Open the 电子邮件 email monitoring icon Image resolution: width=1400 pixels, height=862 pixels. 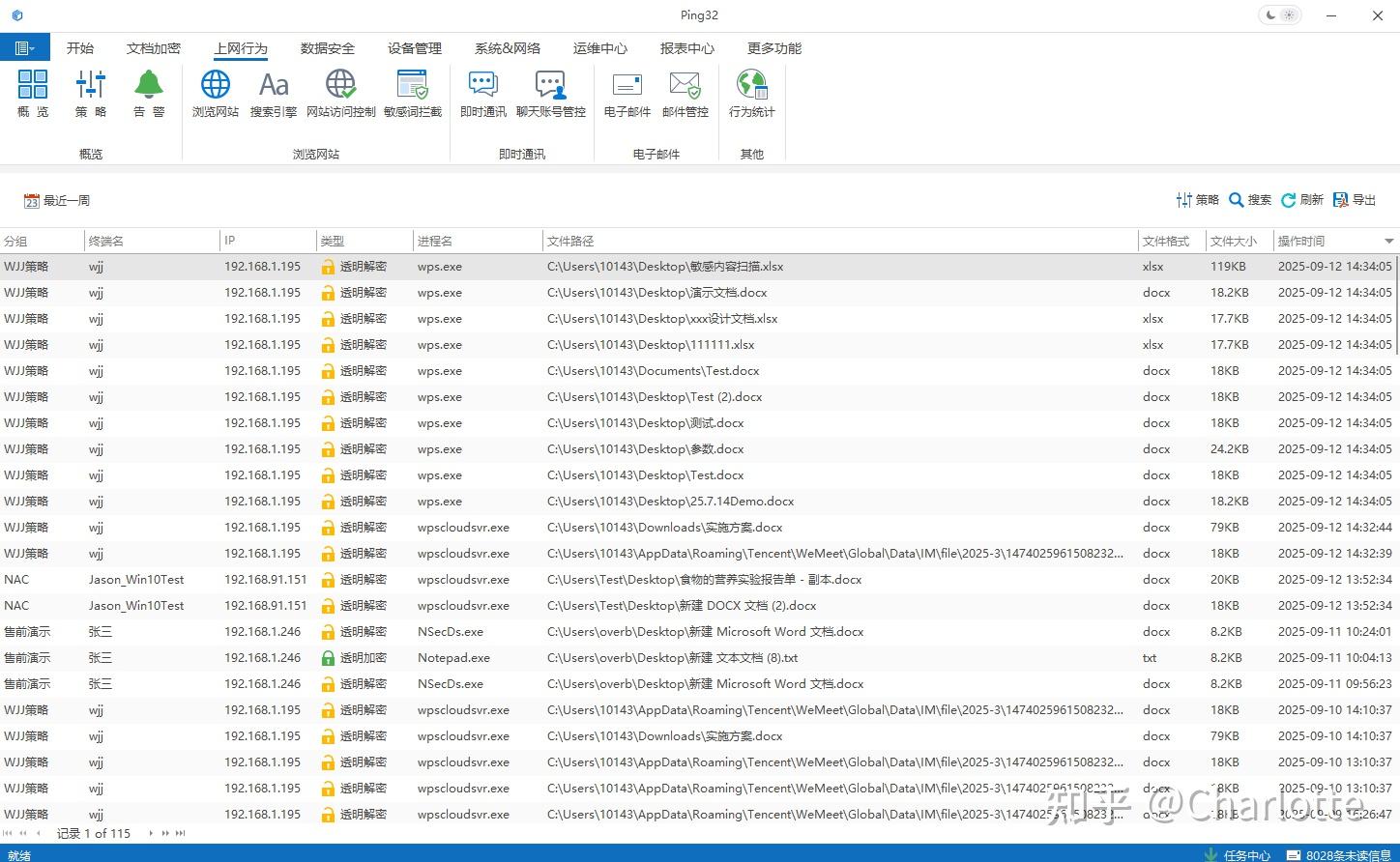(x=626, y=94)
